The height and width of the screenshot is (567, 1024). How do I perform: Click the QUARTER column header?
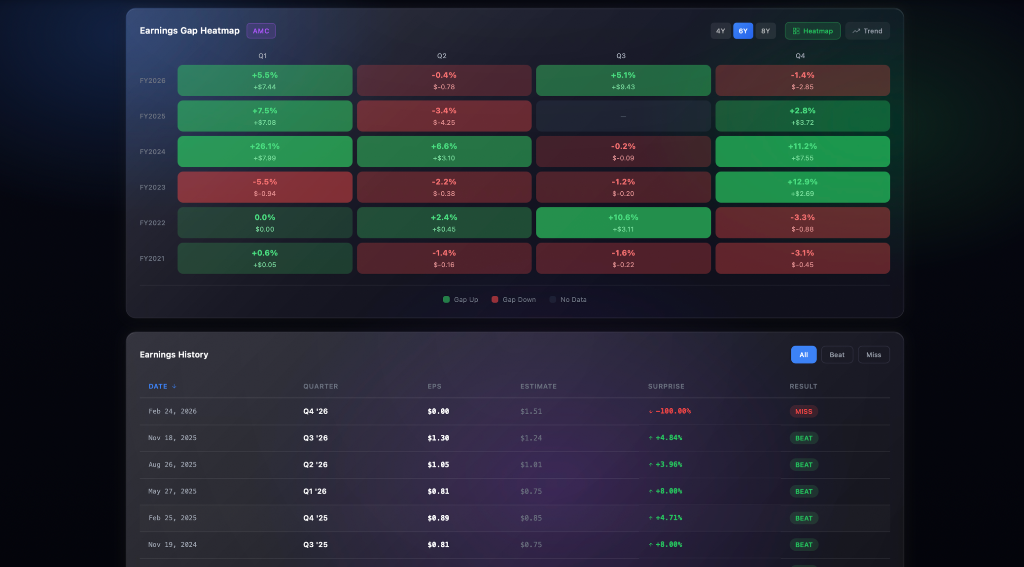coord(321,387)
